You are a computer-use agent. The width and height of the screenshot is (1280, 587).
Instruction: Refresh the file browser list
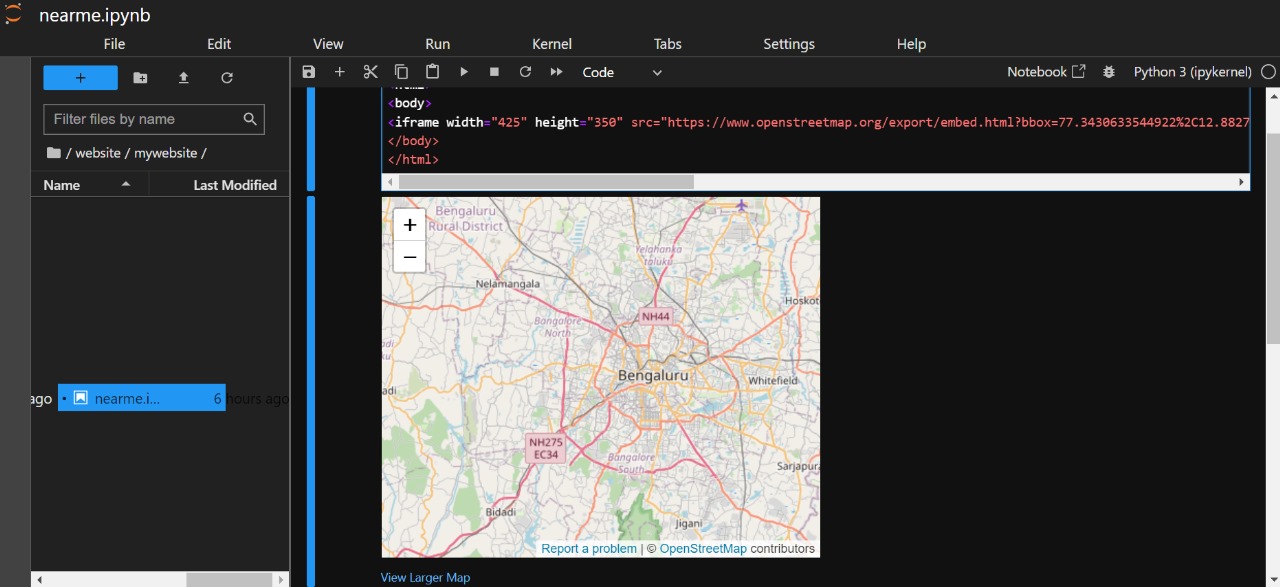[x=227, y=78]
